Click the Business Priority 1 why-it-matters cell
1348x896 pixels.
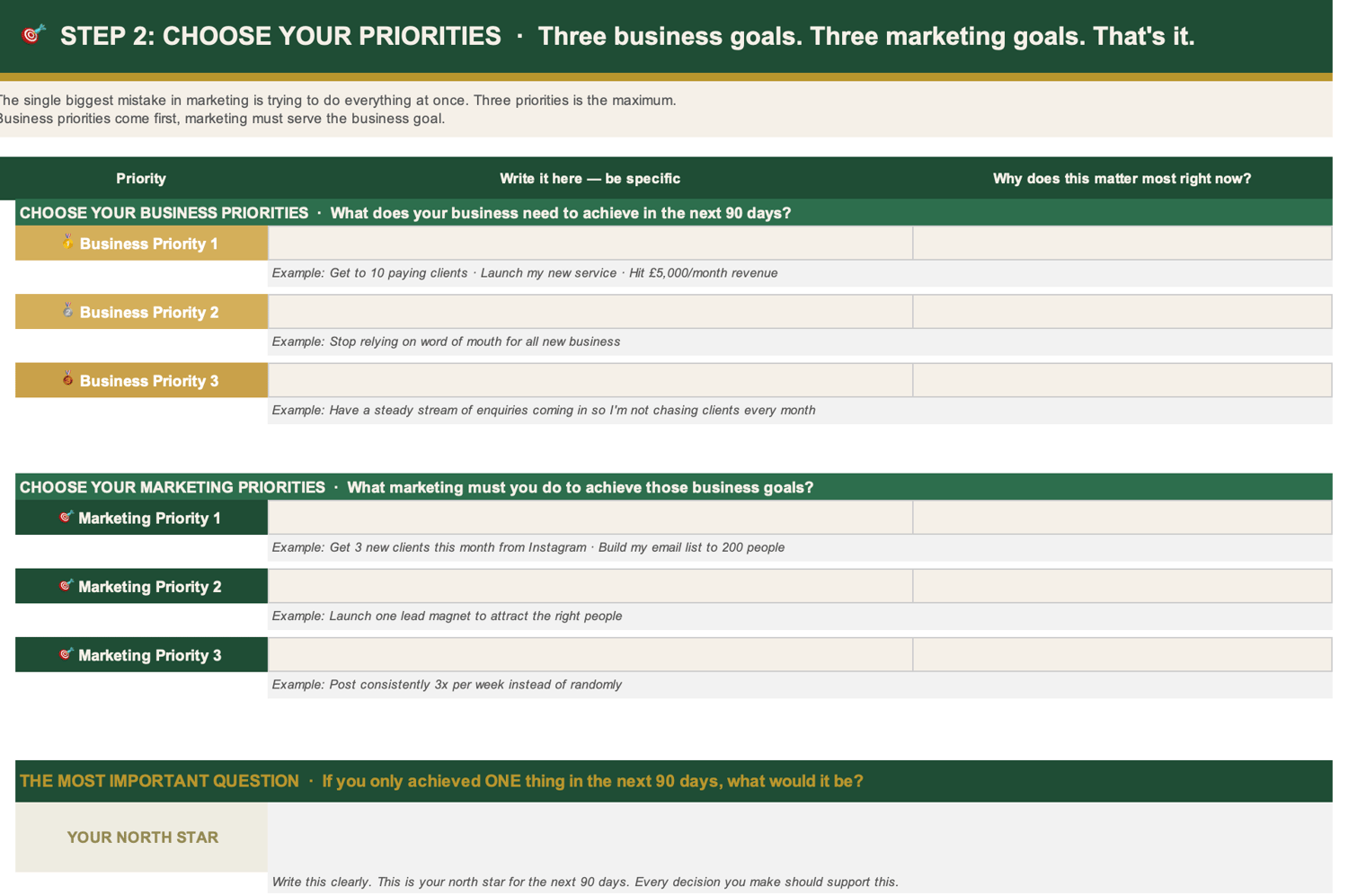coord(1122,243)
